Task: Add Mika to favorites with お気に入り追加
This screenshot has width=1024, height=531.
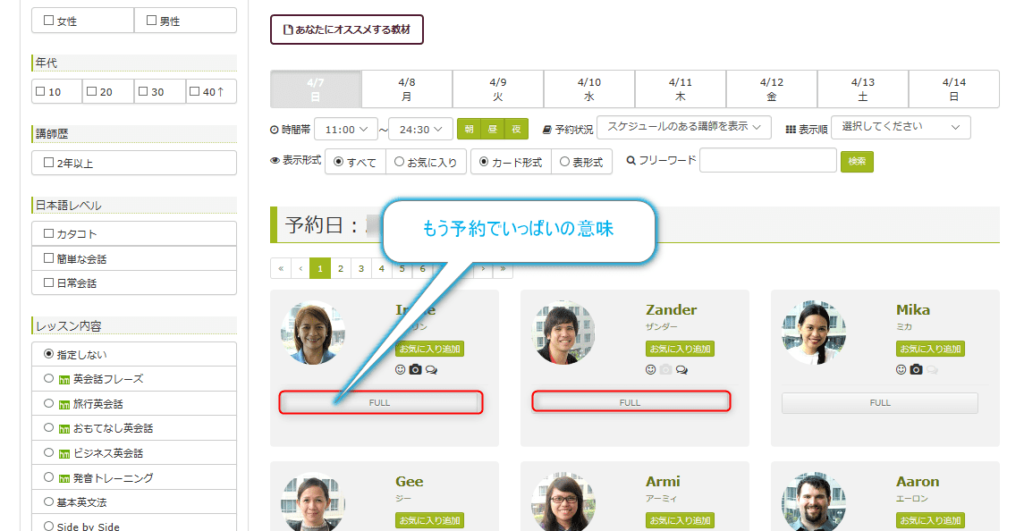Action: click(x=930, y=349)
